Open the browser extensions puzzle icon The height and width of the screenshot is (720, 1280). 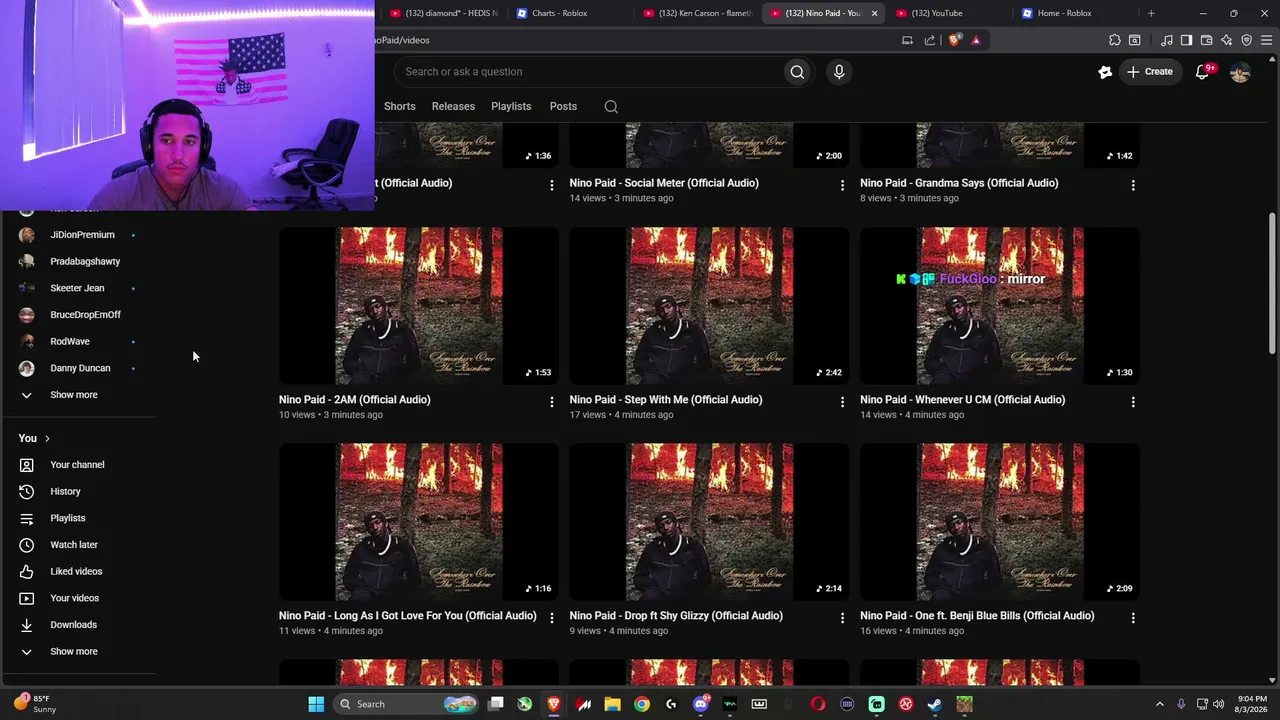[1115, 40]
